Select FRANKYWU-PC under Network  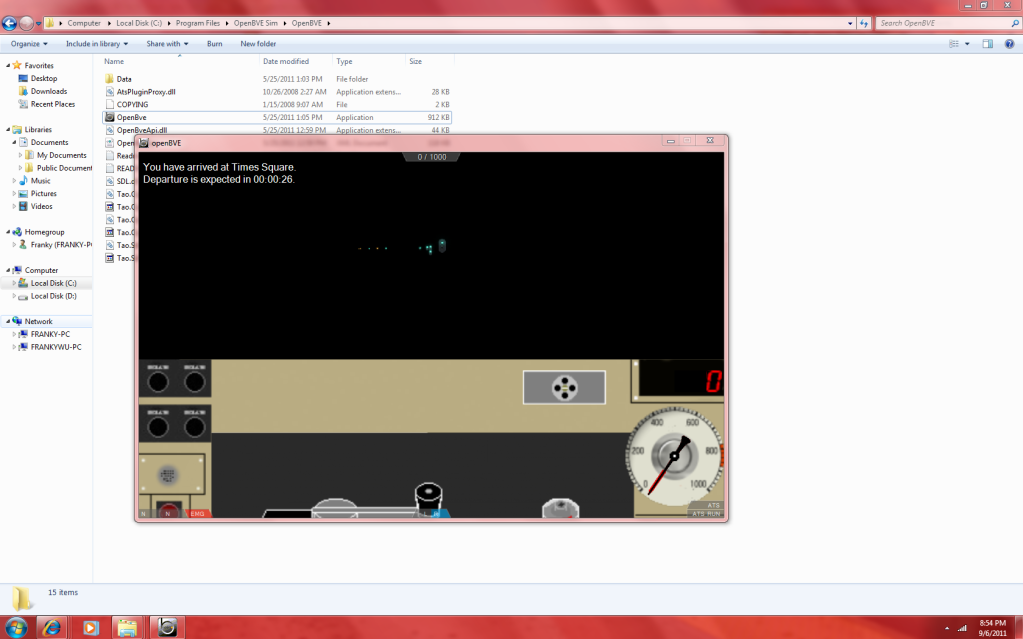click(56, 347)
